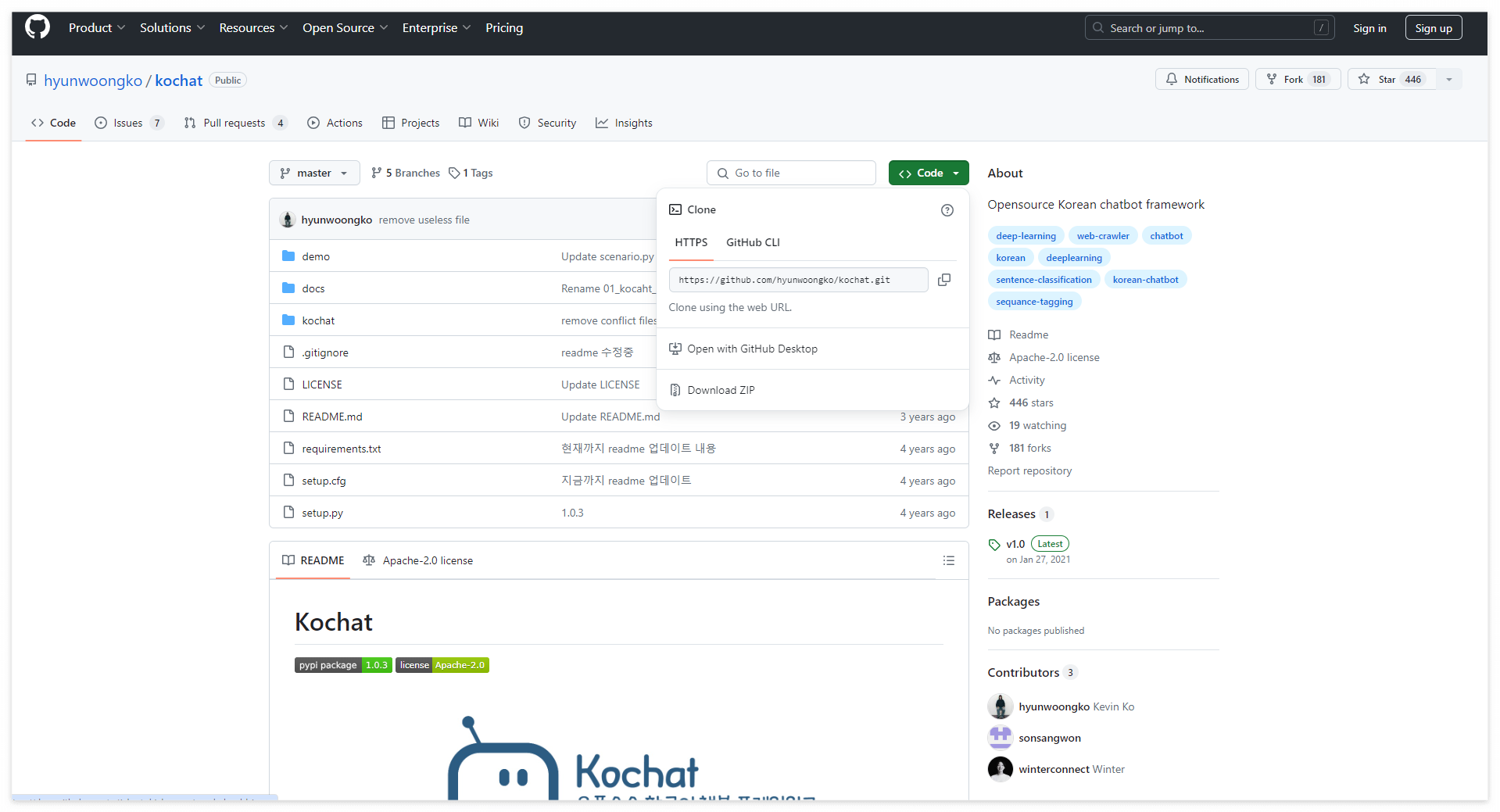Viewport: 1500px width, 812px height.
Task: Open the Product dropdown menu
Action: 97,27
